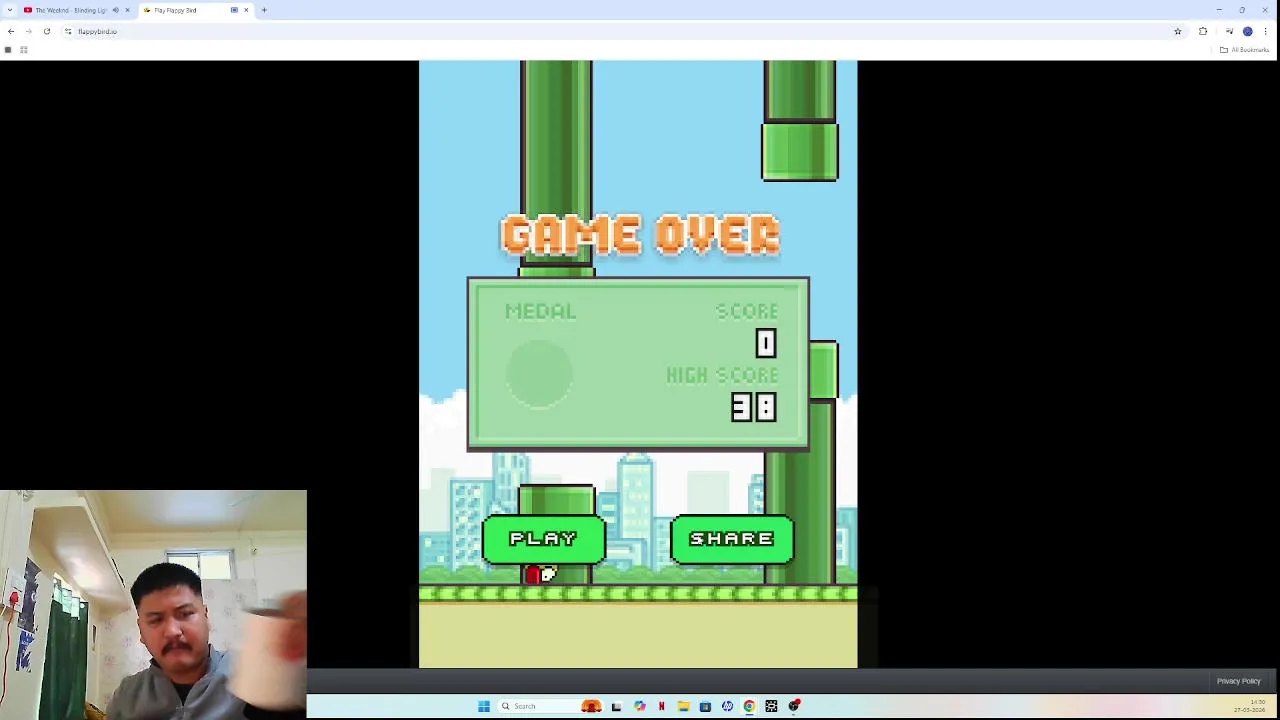This screenshot has width=1280, height=720.
Task: Click the PLAY button to restart
Action: pyautogui.click(x=543, y=539)
